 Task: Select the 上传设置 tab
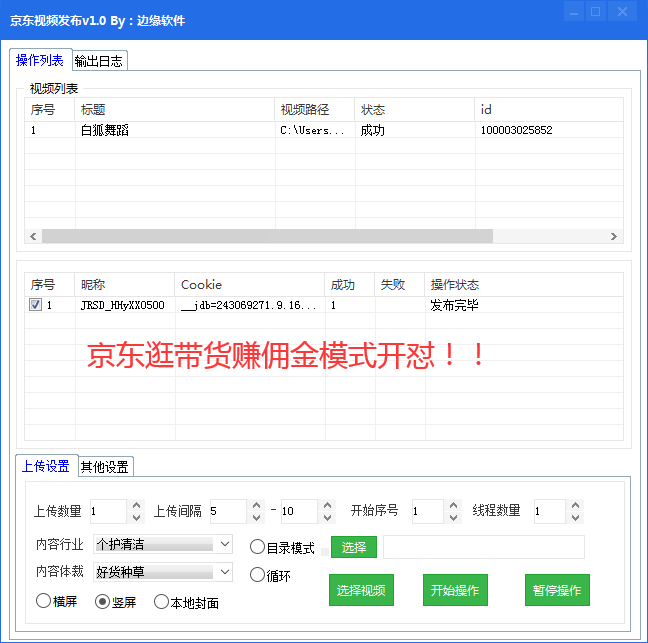(x=46, y=466)
